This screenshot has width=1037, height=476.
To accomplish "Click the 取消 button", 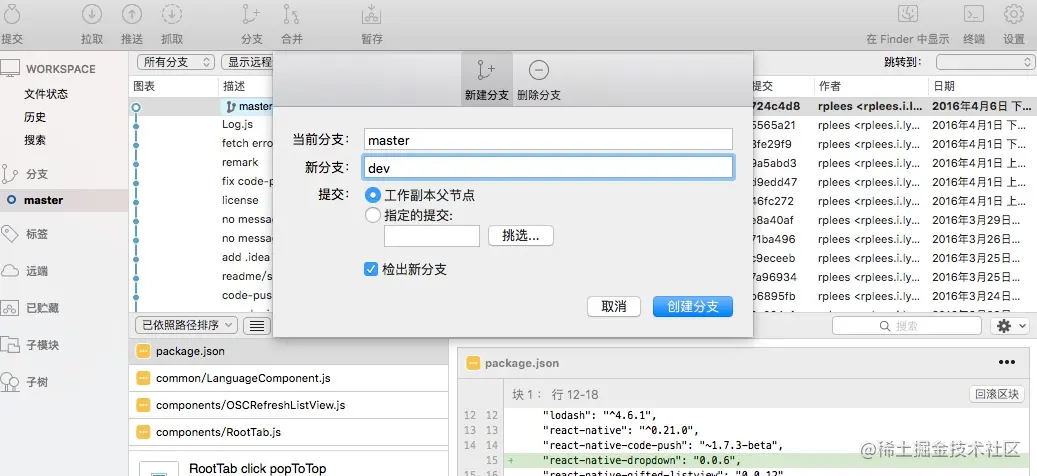I will [614, 307].
